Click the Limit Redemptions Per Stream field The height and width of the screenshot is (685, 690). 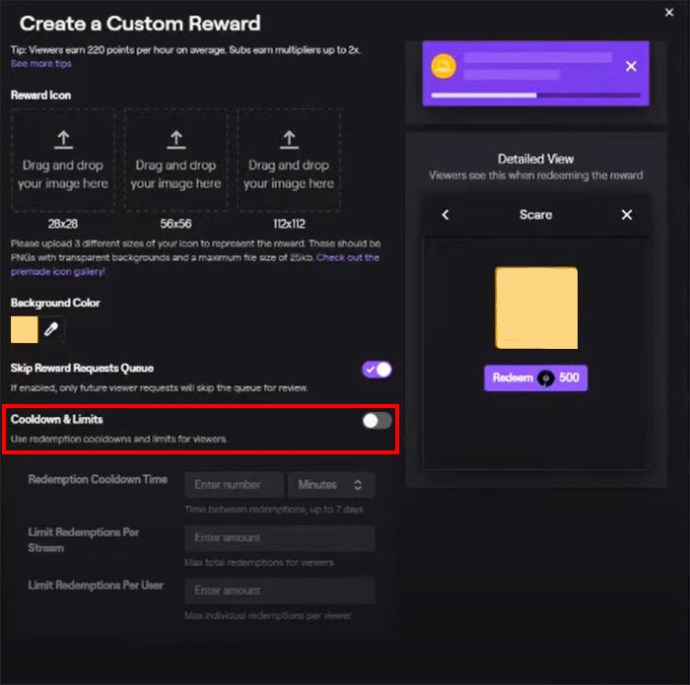[x=280, y=538]
